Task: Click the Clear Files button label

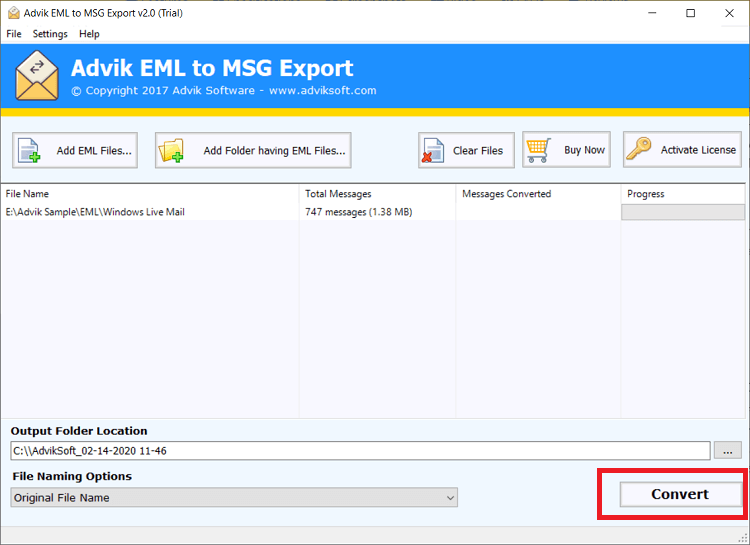Action: pos(478,151)
